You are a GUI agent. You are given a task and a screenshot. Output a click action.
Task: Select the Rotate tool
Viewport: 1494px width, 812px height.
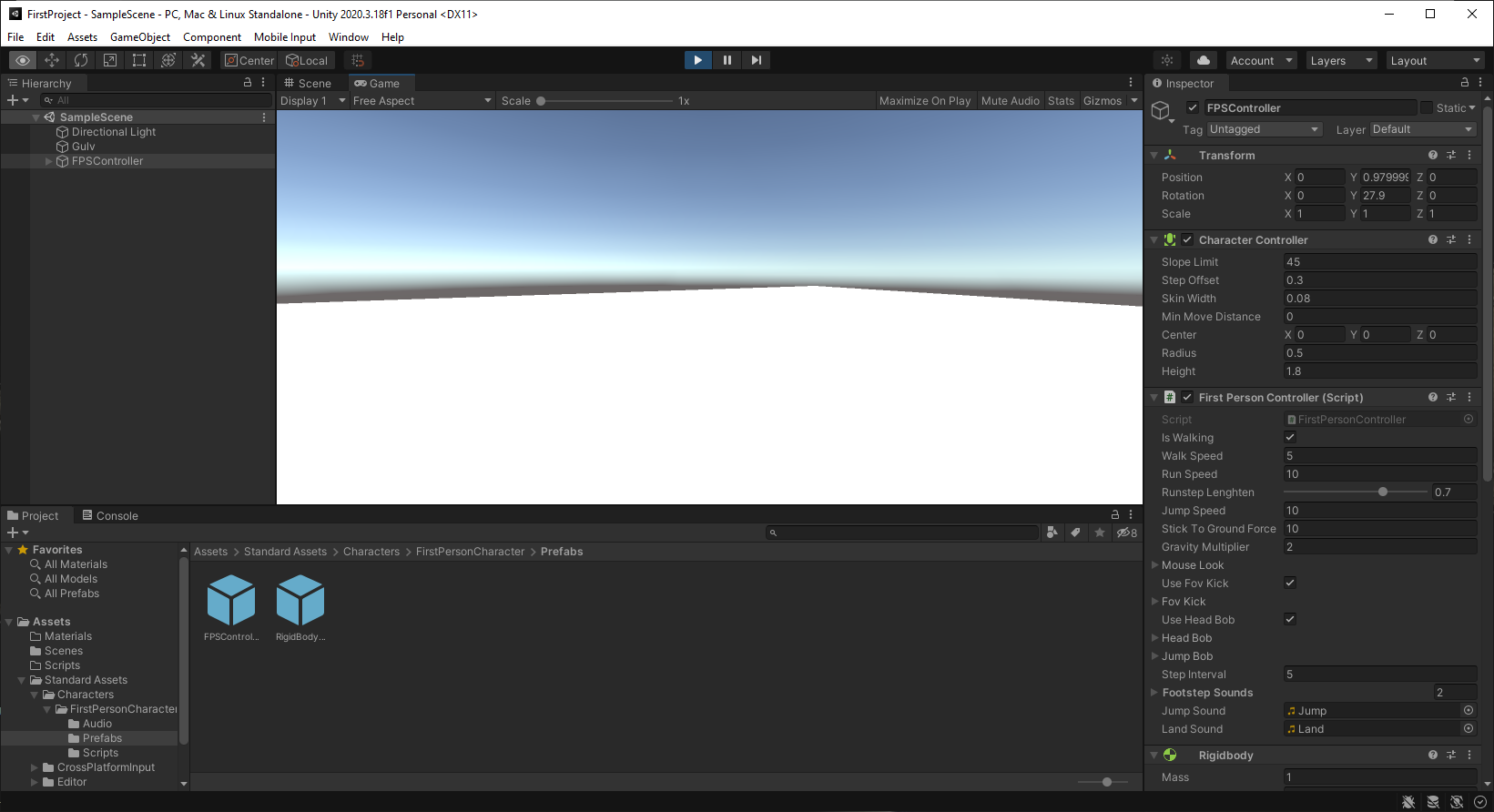(81, 60)
